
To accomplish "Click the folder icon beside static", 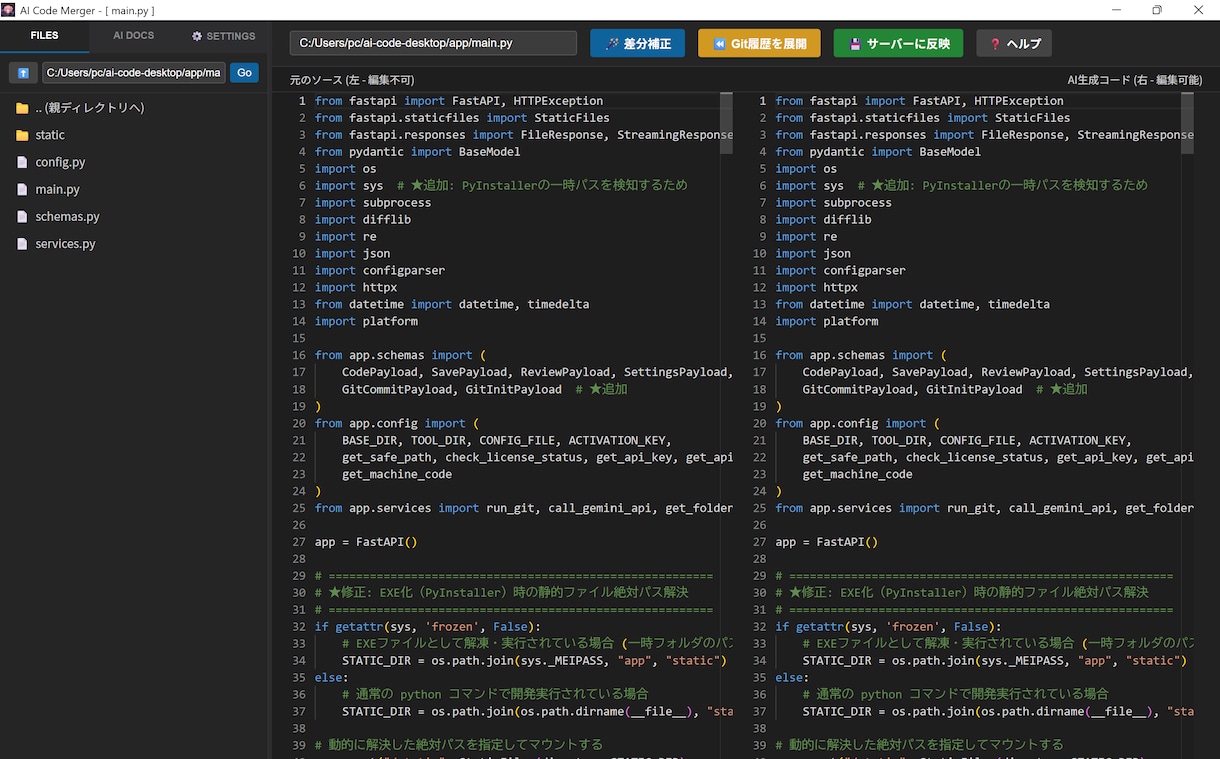I will click(x=22, y=135).
